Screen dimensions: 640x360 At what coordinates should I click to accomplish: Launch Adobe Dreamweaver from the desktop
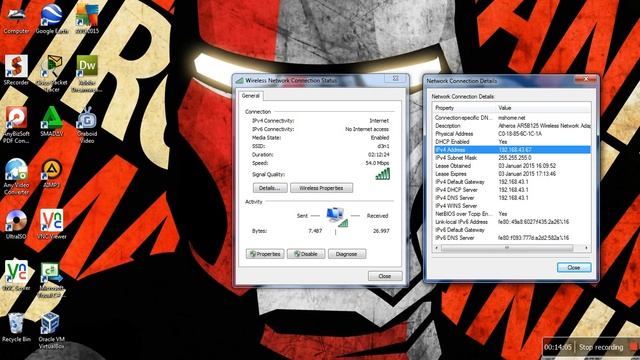pyautogui.click(x=87, y=73)
